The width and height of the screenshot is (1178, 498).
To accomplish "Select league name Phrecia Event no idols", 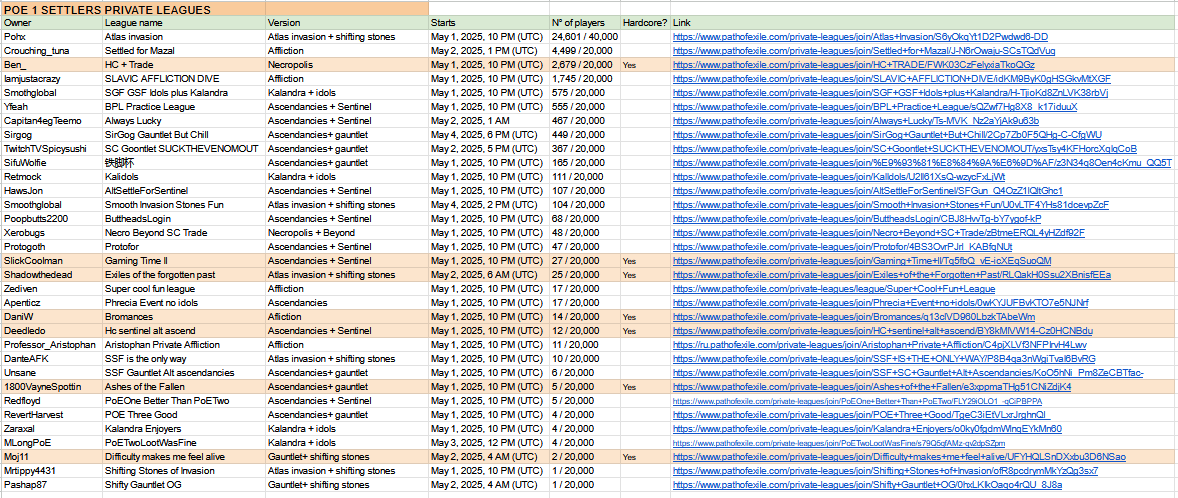I will click(184, 303).
